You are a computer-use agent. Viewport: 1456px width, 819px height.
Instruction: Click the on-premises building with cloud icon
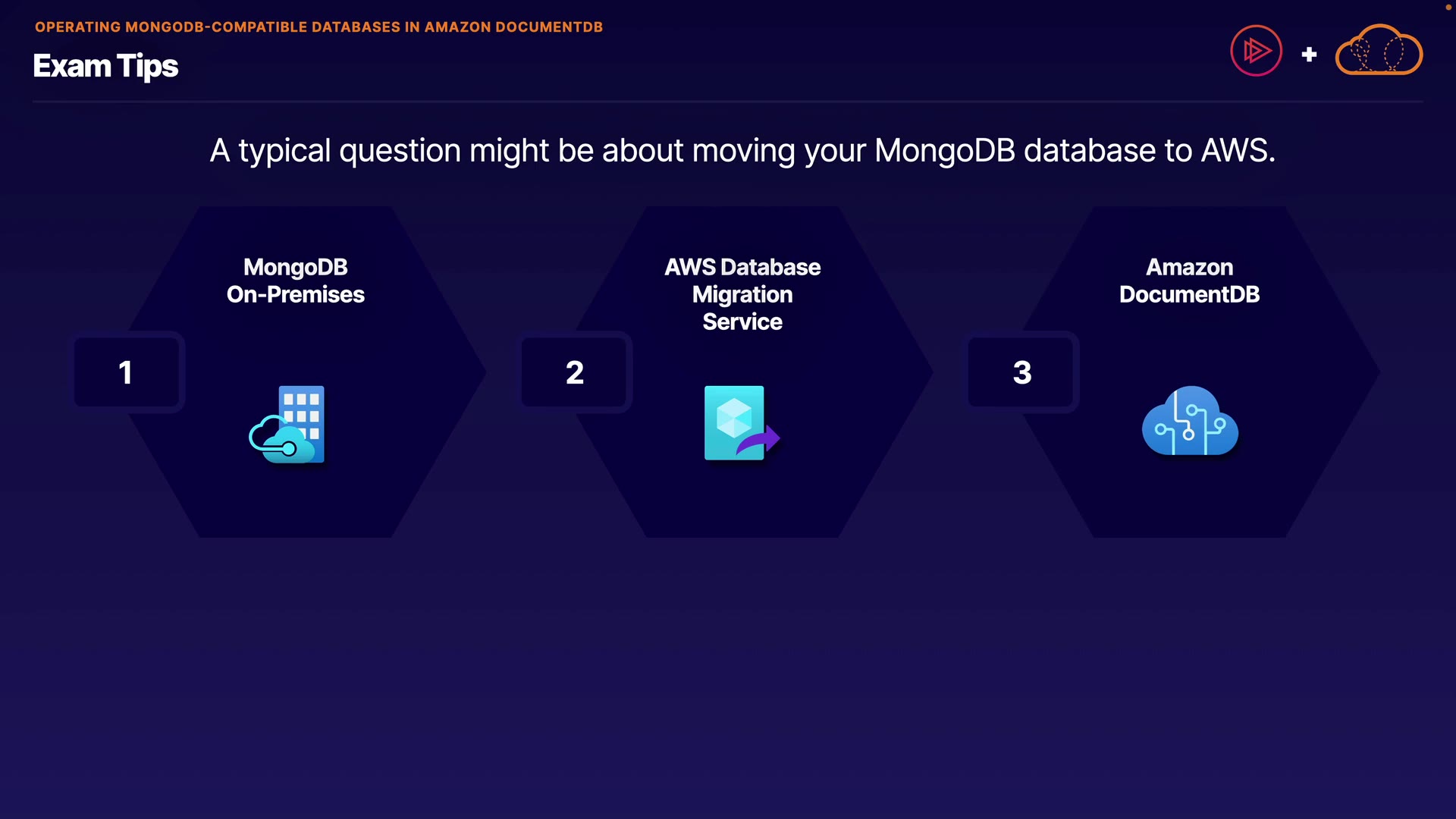click(x=287, y=425)
